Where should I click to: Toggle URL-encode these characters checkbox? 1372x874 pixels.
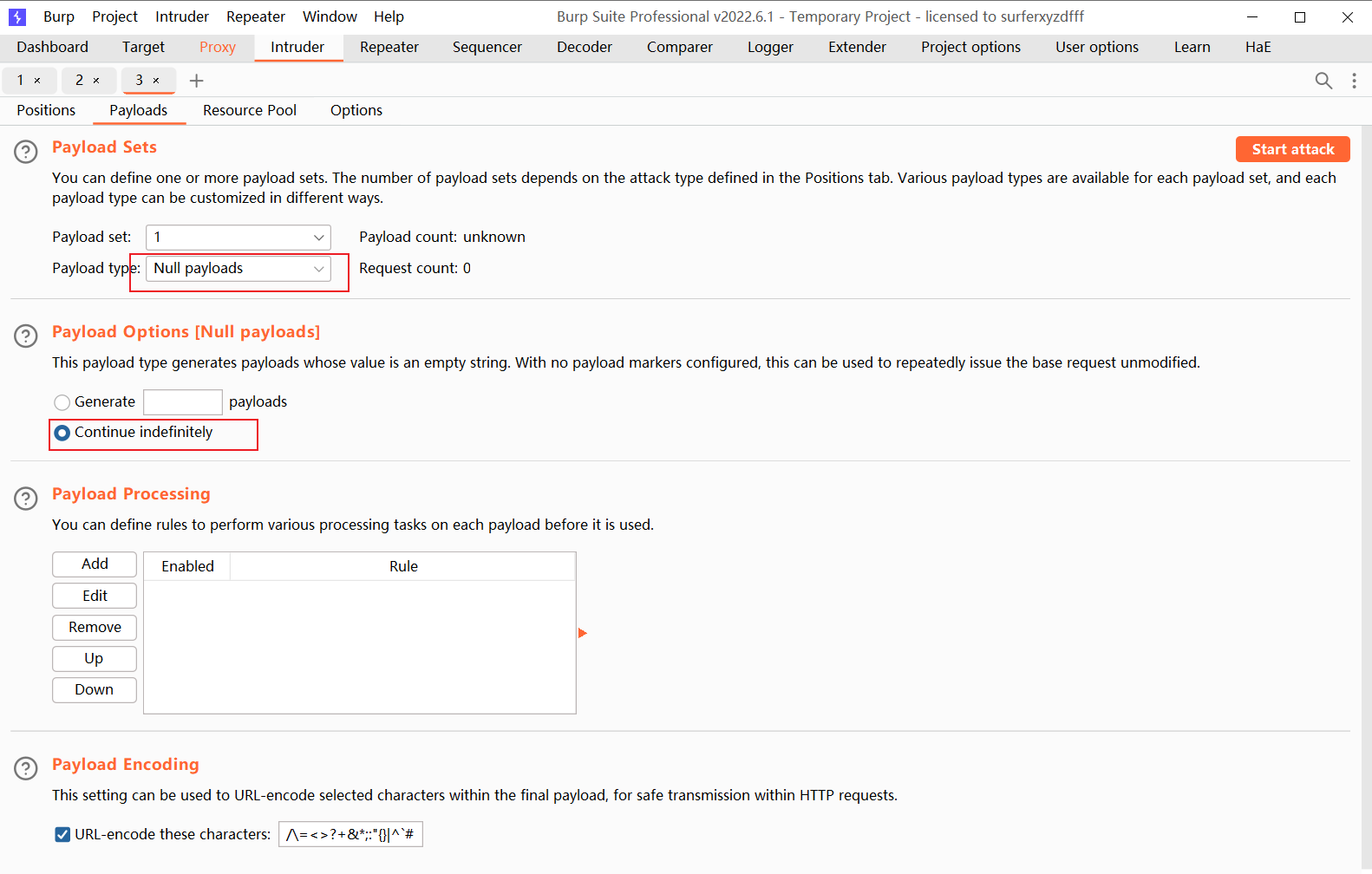(x=62, y=834)
